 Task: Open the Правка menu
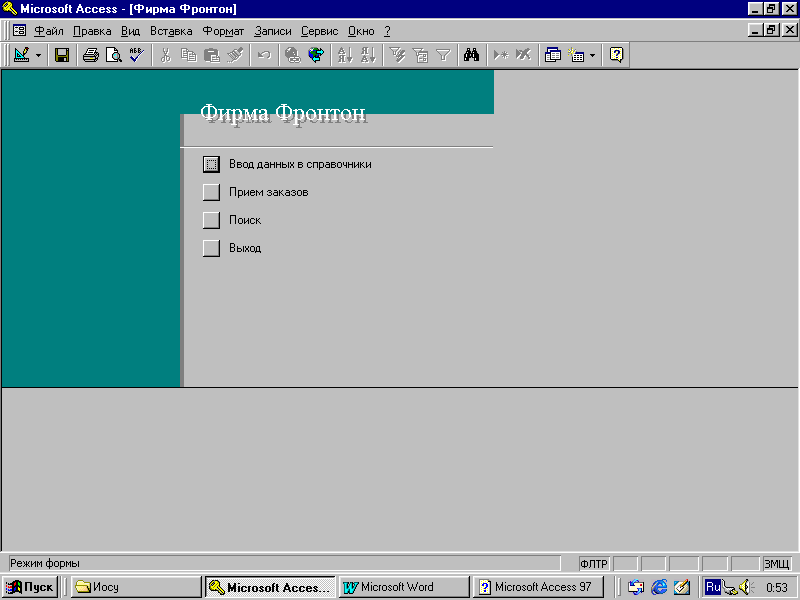92,31
